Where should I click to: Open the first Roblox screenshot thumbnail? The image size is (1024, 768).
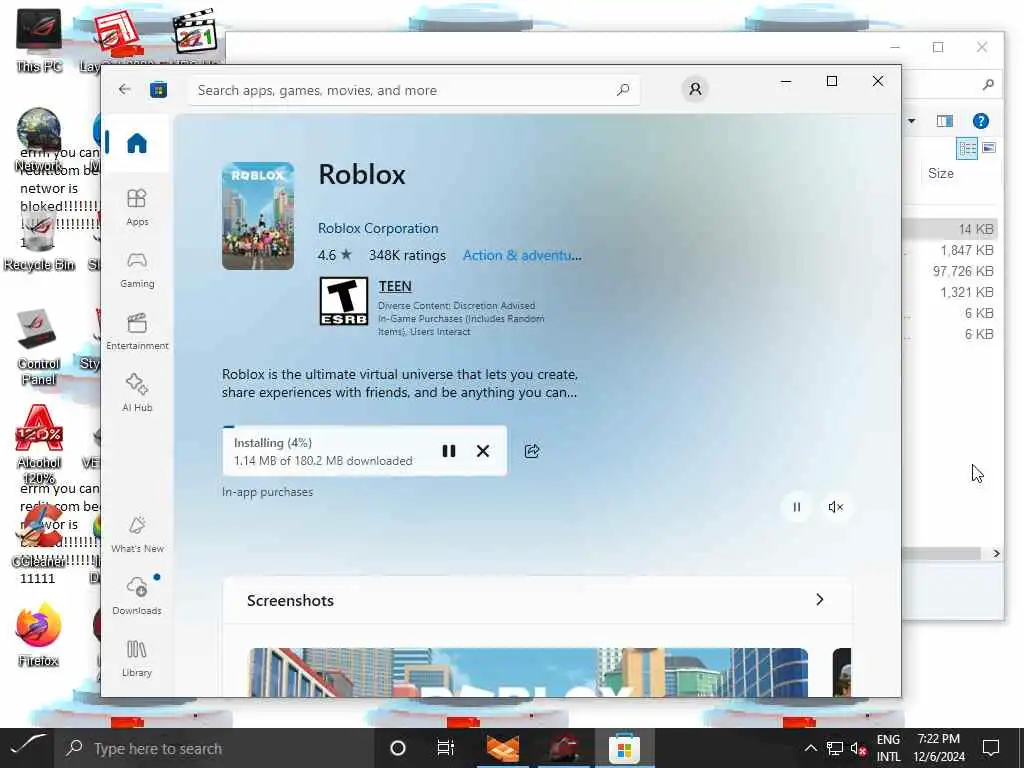(x=528, y=672)
